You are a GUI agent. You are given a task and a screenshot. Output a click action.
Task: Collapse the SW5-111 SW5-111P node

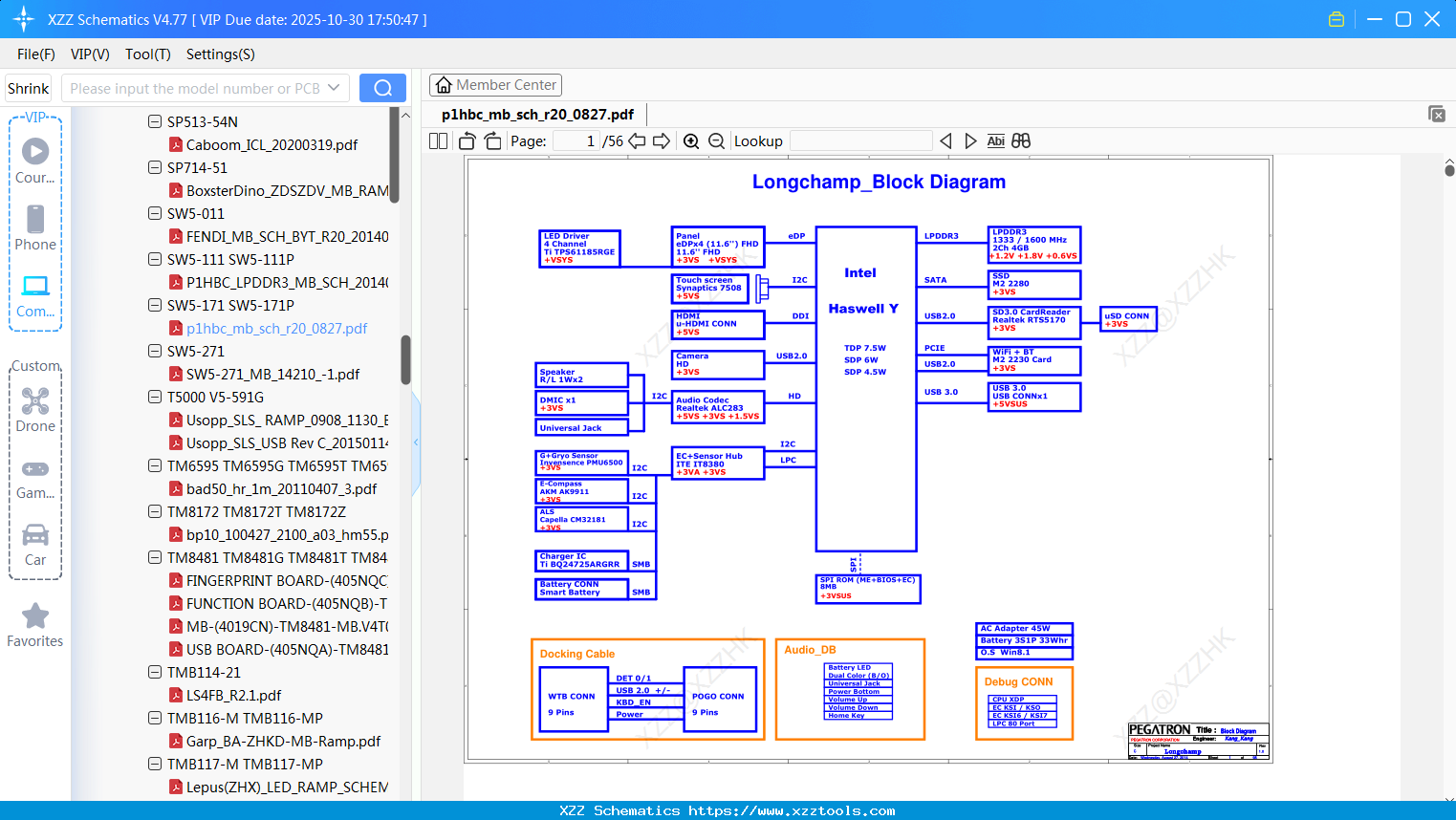(x=155, y=259)
